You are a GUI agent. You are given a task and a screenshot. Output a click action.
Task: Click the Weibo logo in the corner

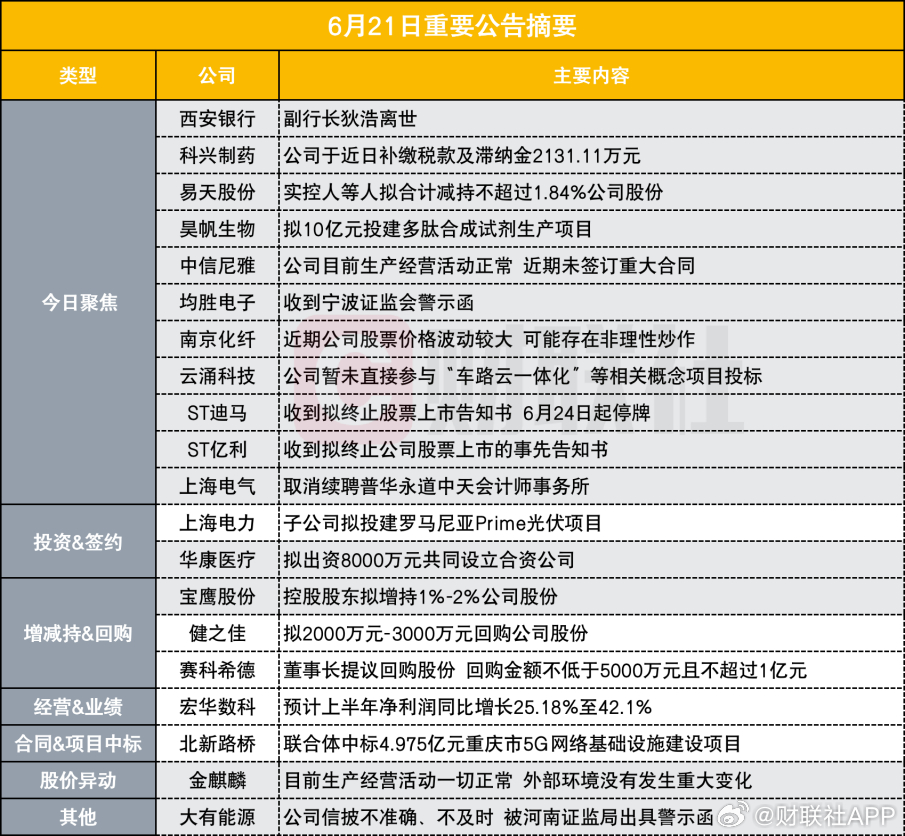click(734, 815)
